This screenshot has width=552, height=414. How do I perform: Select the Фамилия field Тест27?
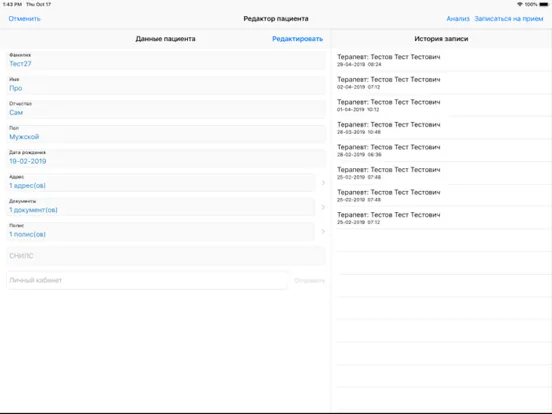coord(166,60)
